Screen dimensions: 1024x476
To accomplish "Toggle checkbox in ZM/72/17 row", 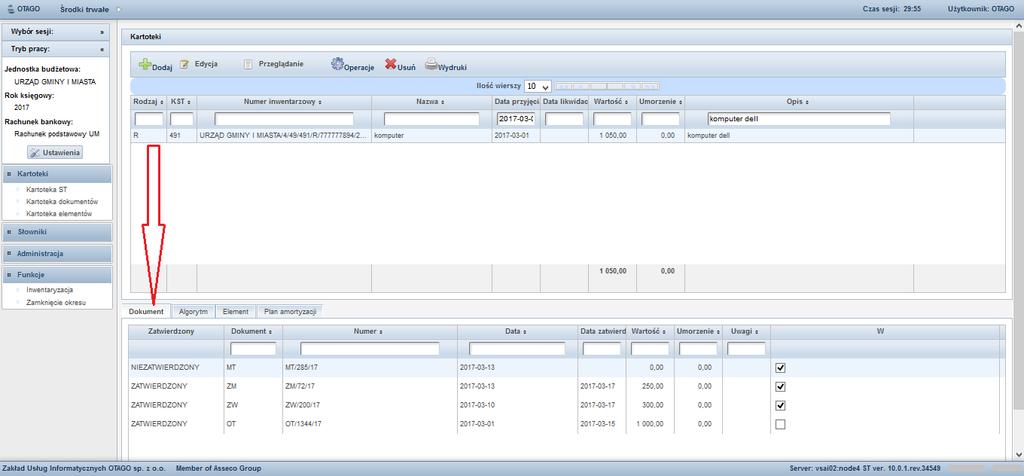I will pos(780,387).
